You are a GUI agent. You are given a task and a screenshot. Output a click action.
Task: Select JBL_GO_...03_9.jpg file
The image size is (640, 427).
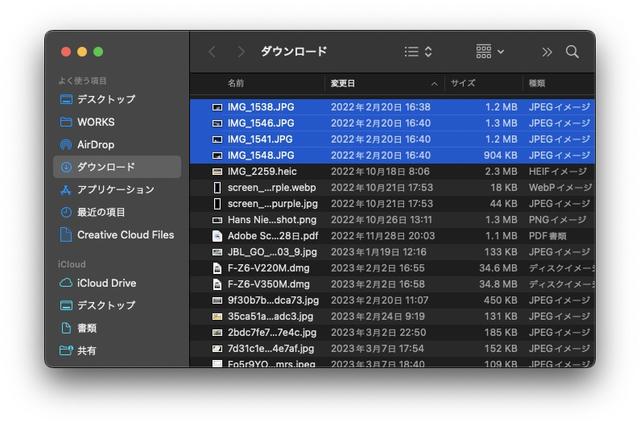pyautogui.click(x=392, y=252)
